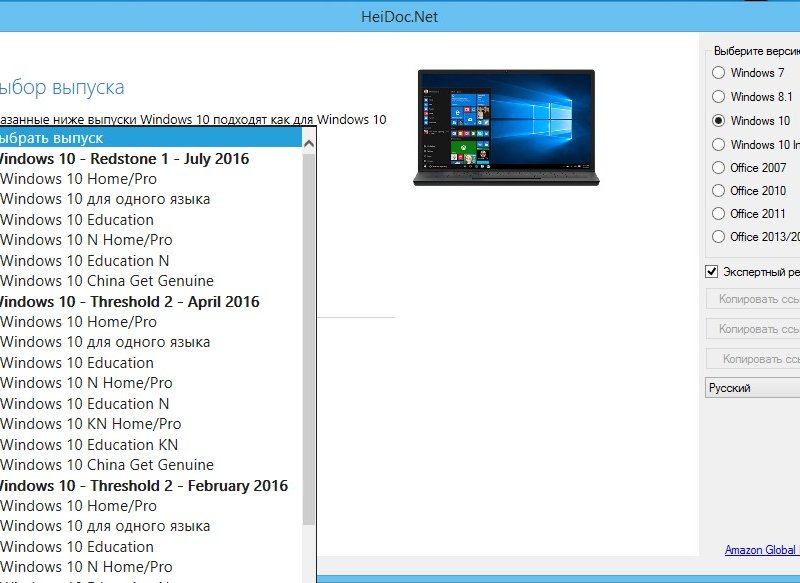The height and width of the screenshot is (583, 800).
Task: Choose Office 2010 from the version list
Action: 718,191
